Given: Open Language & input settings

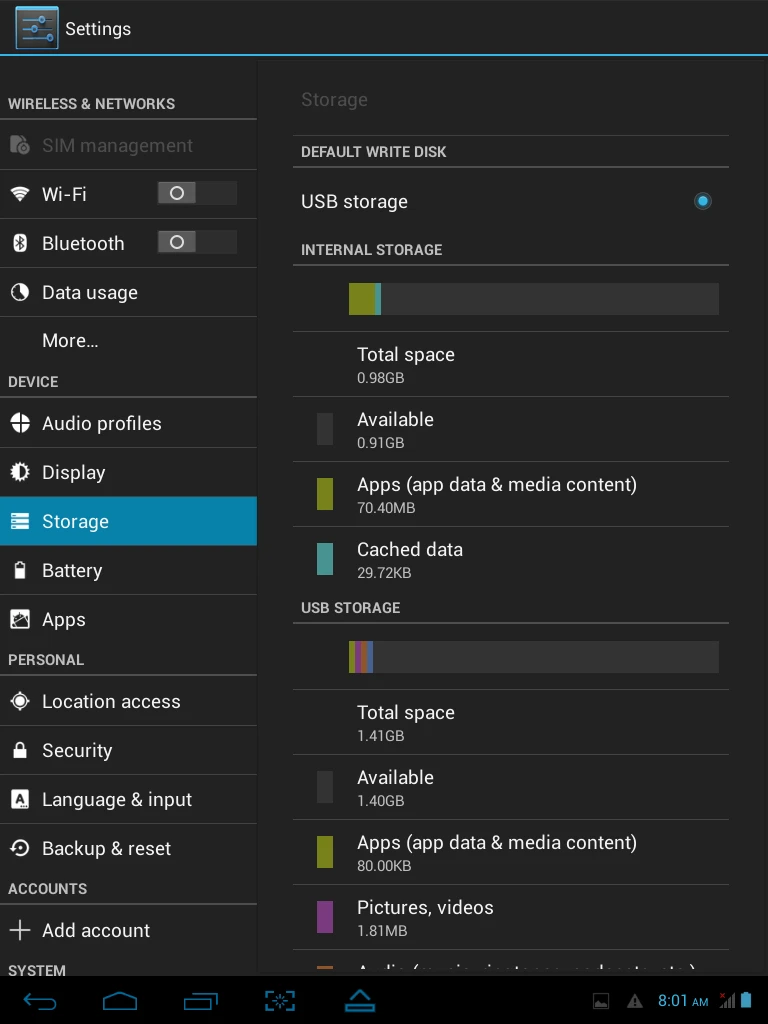Looking at the screenshot, I should 128,799.
